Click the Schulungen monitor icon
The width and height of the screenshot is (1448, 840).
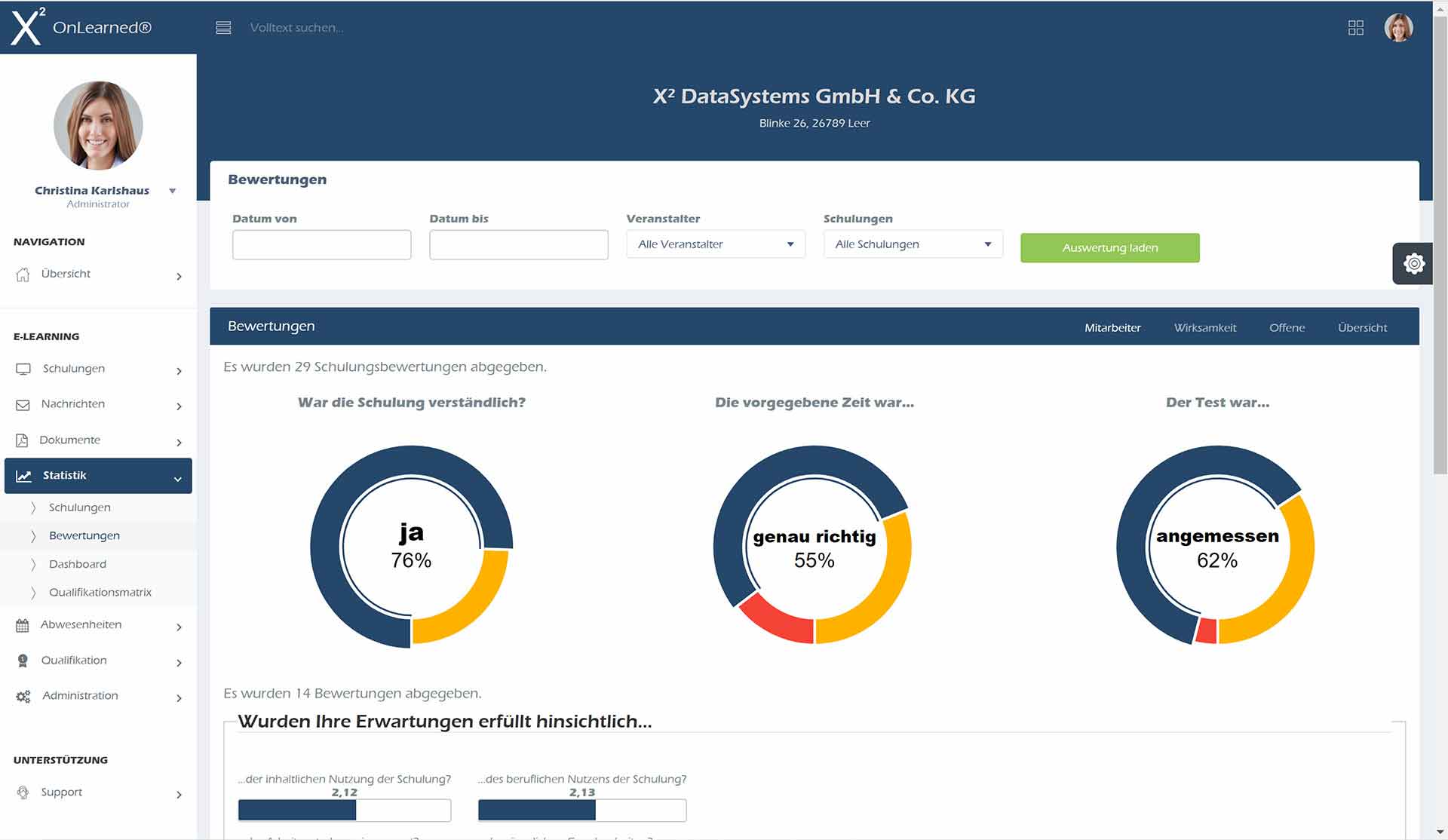23,369
